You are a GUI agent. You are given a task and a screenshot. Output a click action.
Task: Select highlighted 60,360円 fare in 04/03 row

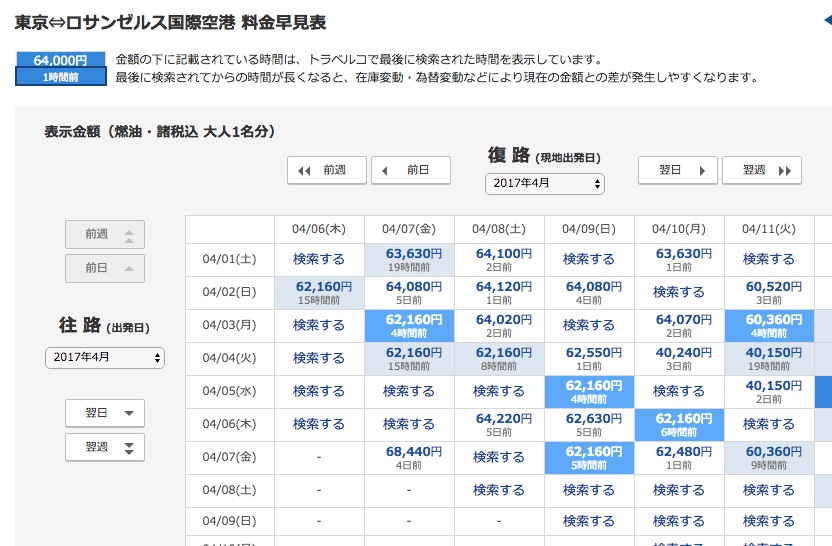769,326
